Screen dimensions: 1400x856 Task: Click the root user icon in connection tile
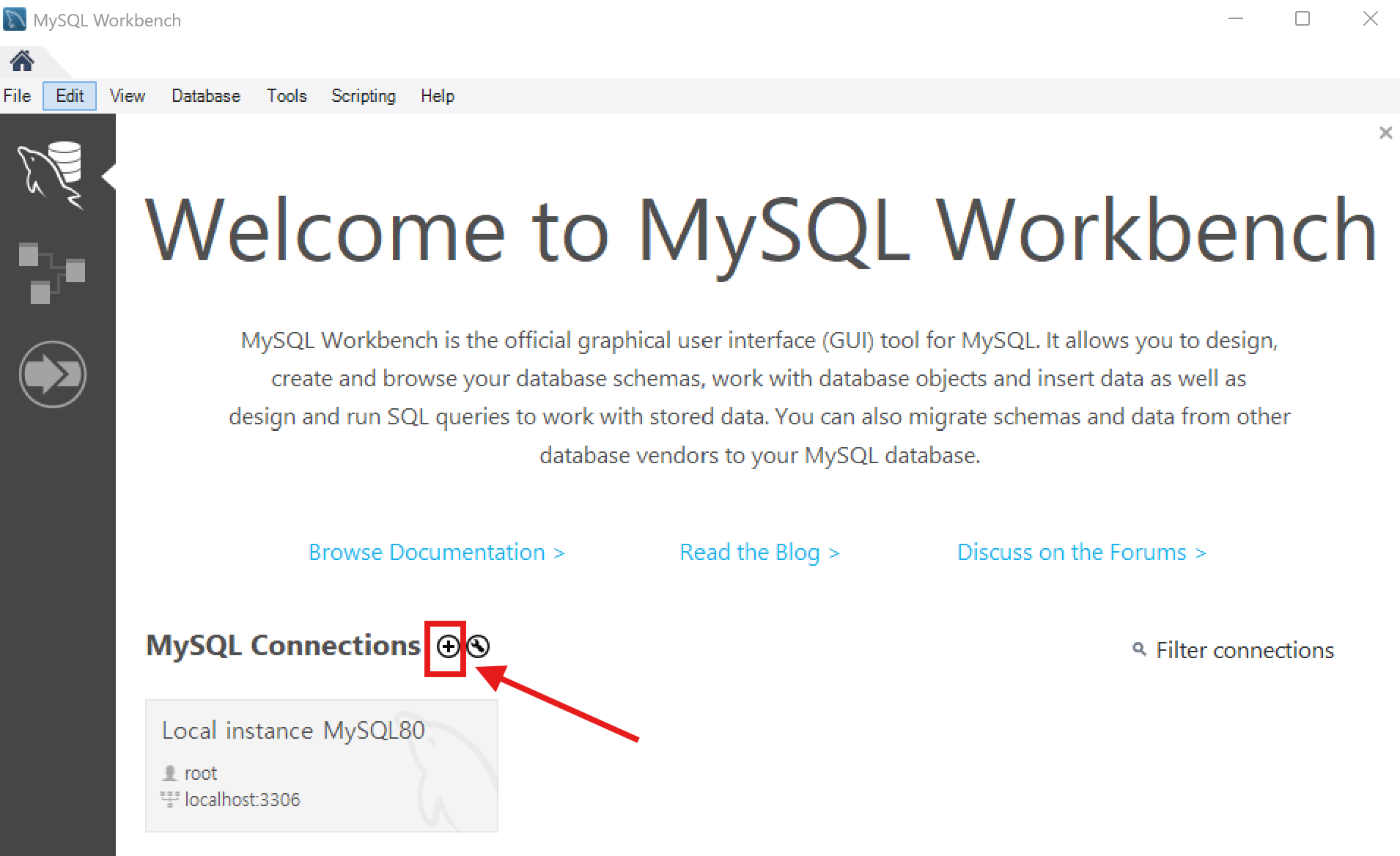[170, 773]
